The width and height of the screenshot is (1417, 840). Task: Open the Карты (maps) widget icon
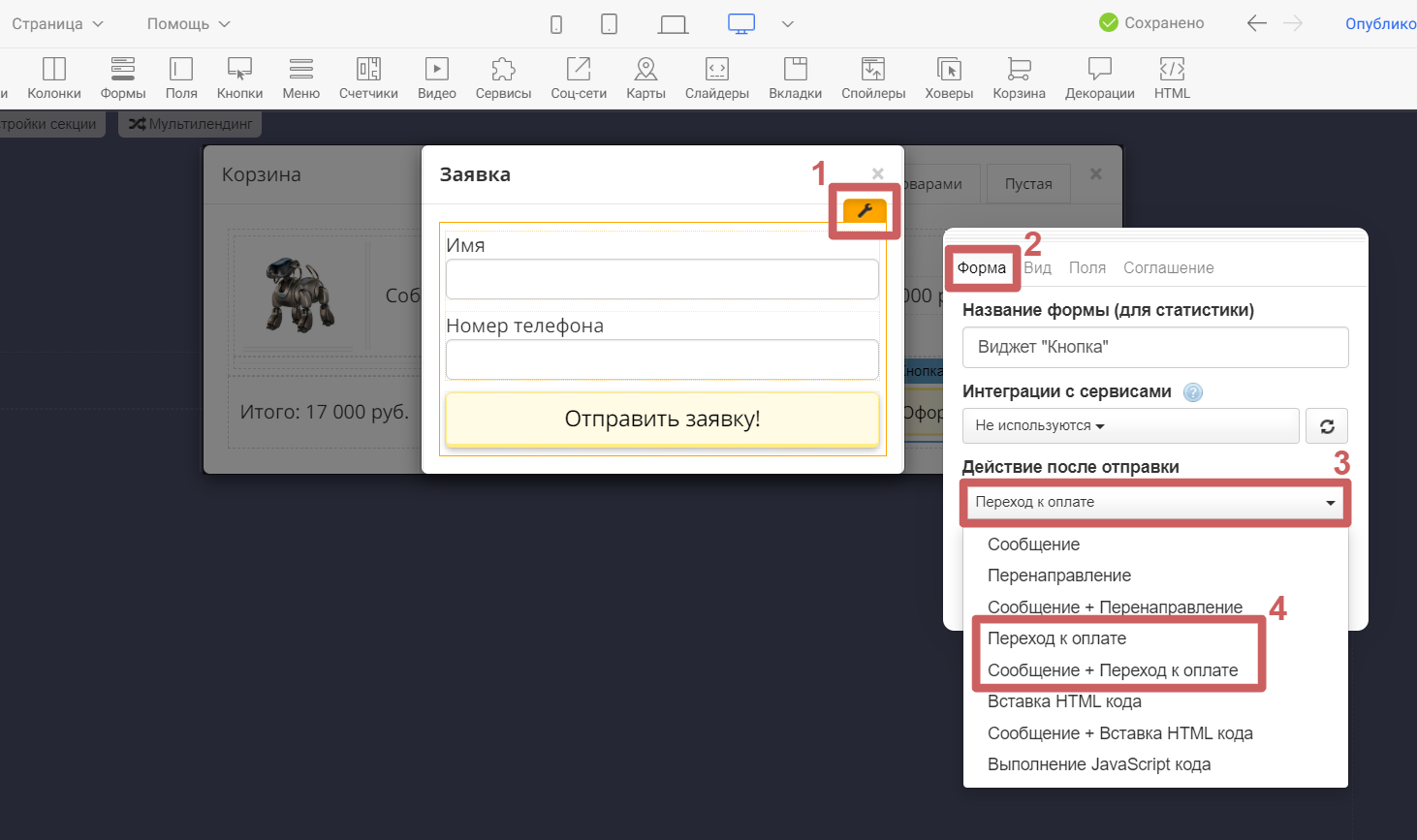pos(646,78)
